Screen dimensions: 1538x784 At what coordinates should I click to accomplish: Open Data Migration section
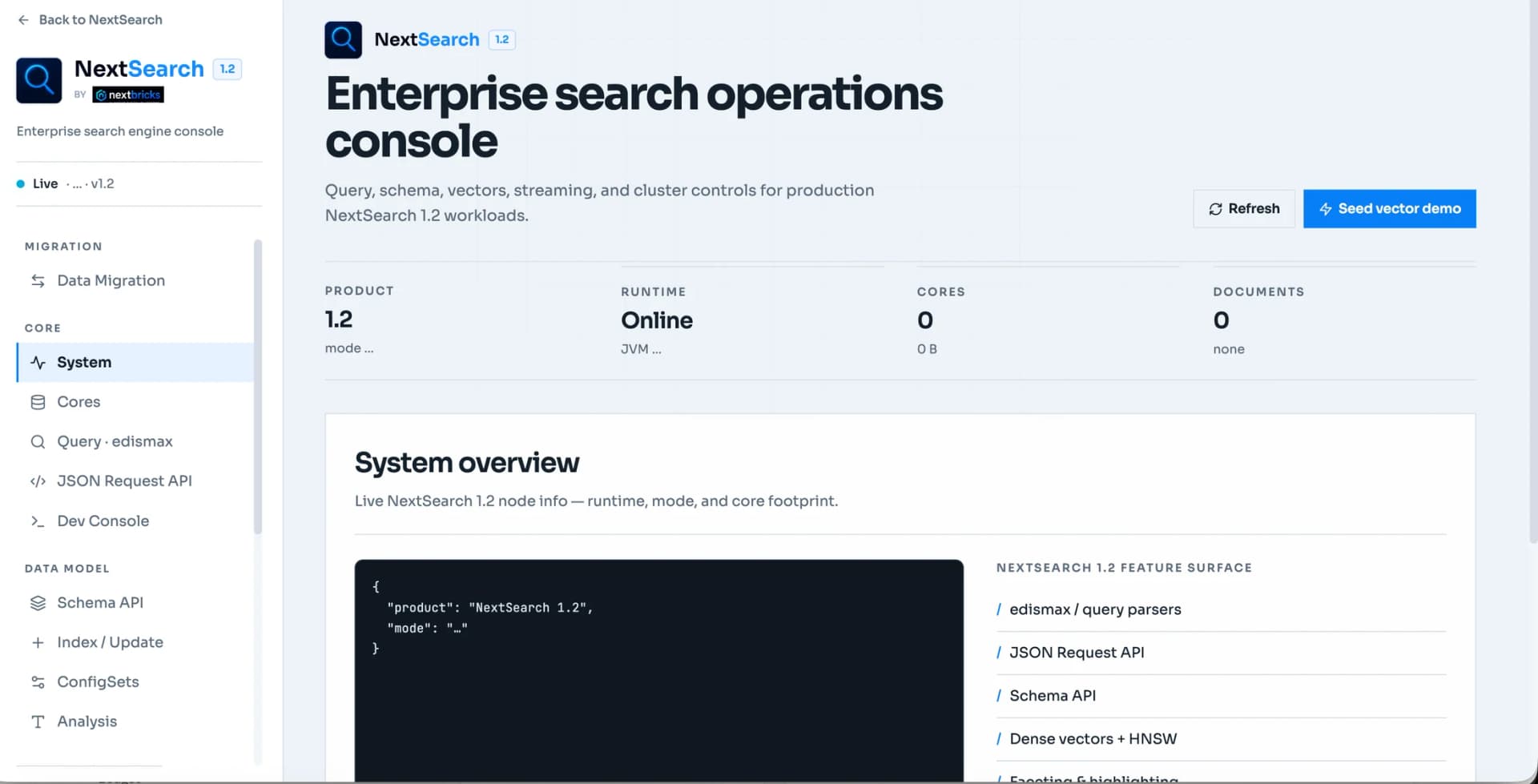[135, 281]
